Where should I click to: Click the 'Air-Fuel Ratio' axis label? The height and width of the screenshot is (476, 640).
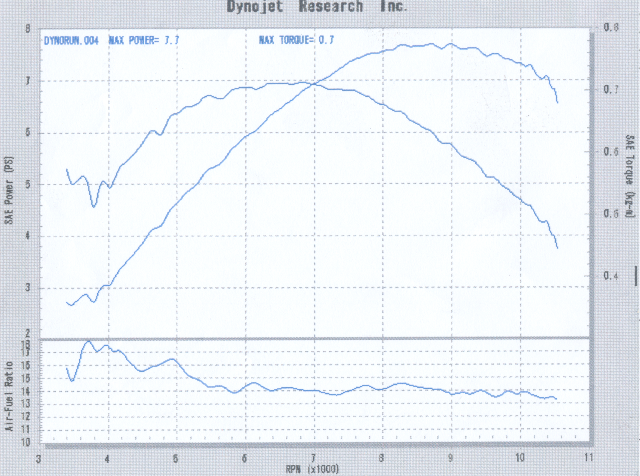pyautogui.click(x=9, y=396)
